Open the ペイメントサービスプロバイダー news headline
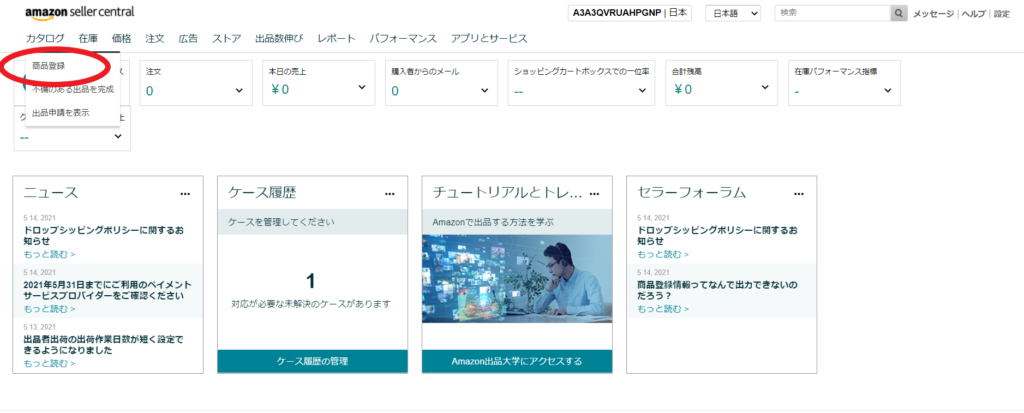 108,290
